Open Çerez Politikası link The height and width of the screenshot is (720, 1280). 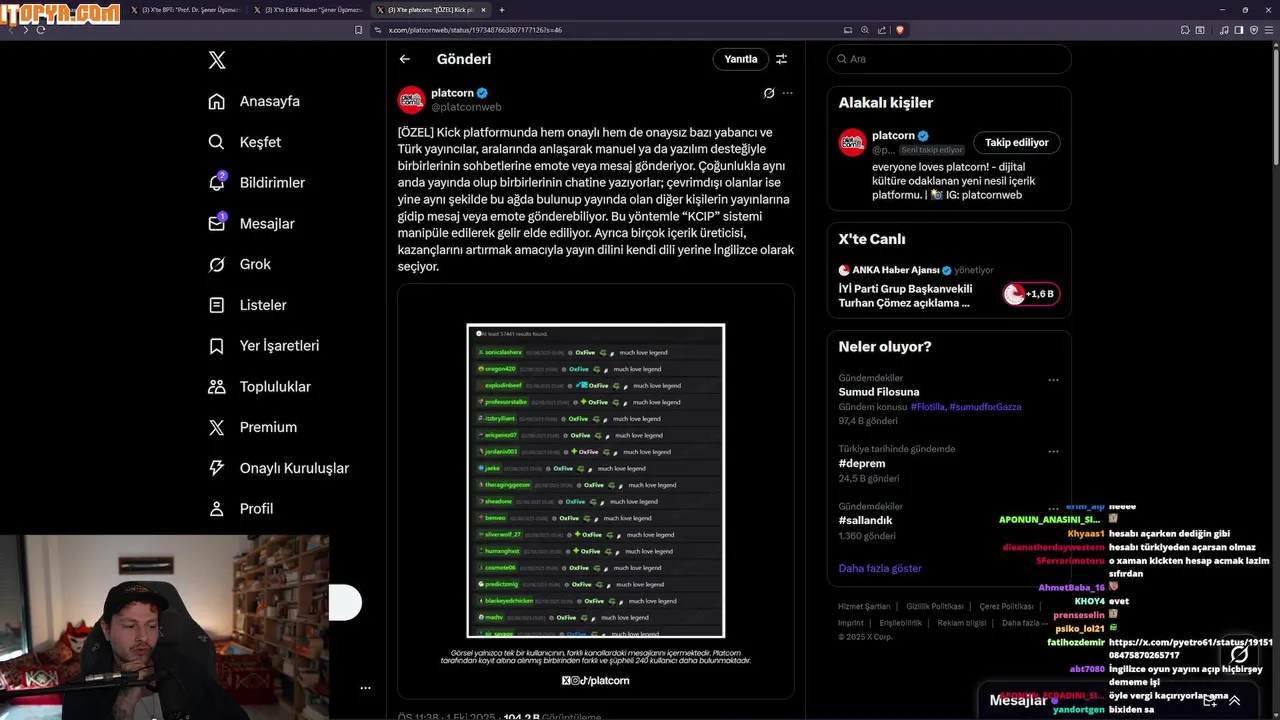(x=1006, y=606)
